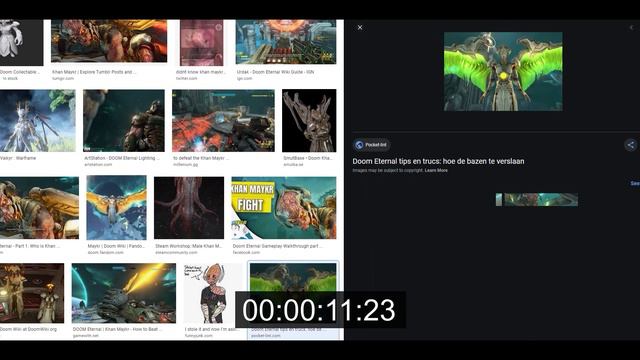Open the SmutBase black background figure thumbnail
Image resolution: width=640 pixels, height=360 pixels.
point(309,121)
